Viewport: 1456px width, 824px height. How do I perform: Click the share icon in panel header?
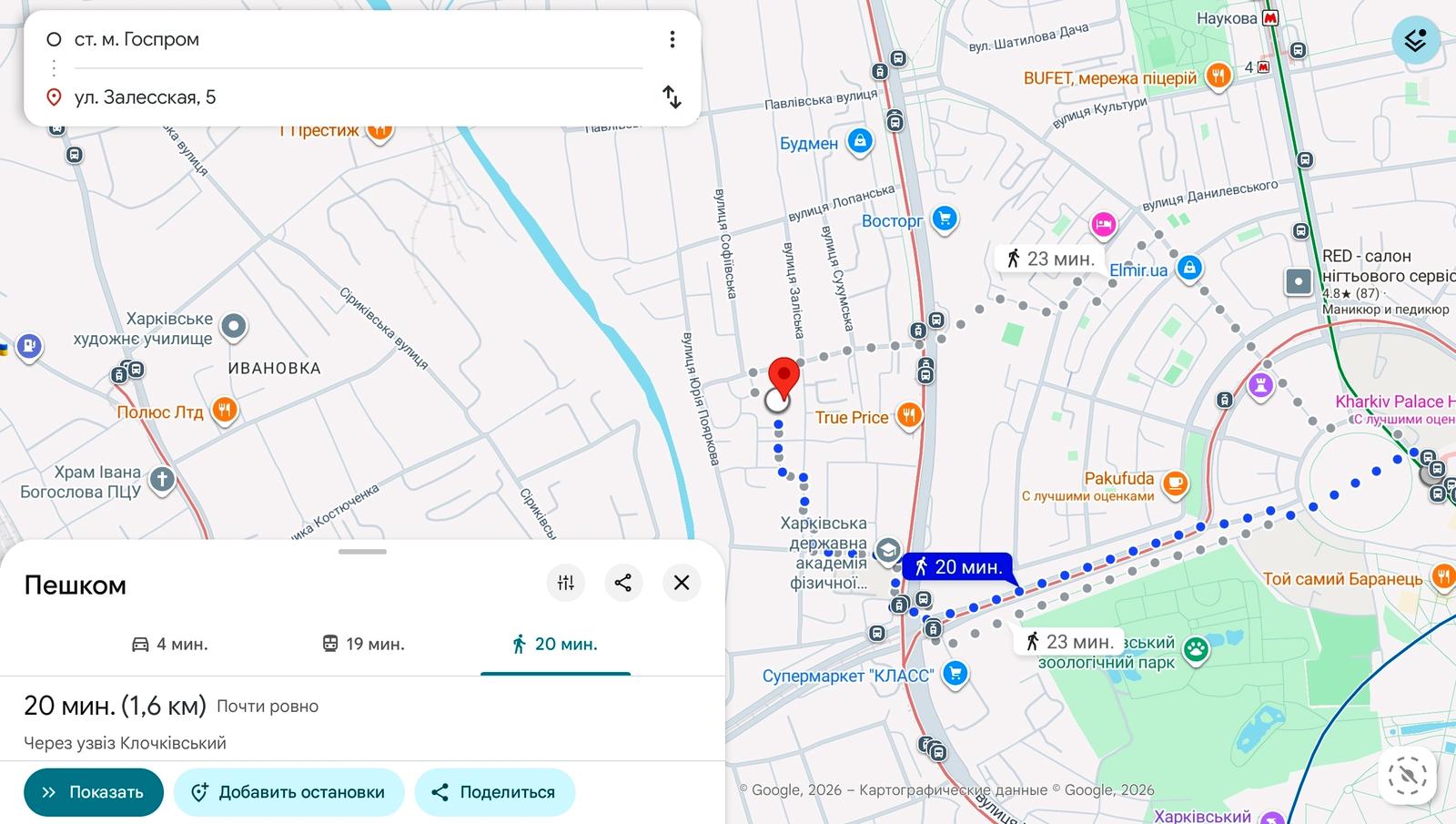[x=623, y=583]
